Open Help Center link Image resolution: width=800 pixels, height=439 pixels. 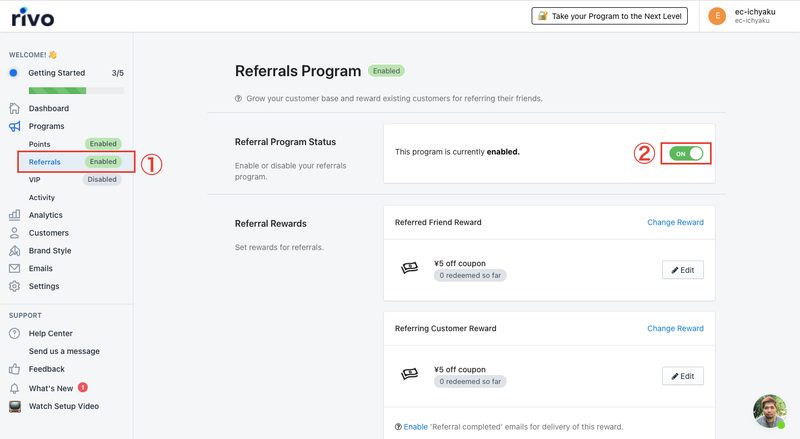[51, 333]
